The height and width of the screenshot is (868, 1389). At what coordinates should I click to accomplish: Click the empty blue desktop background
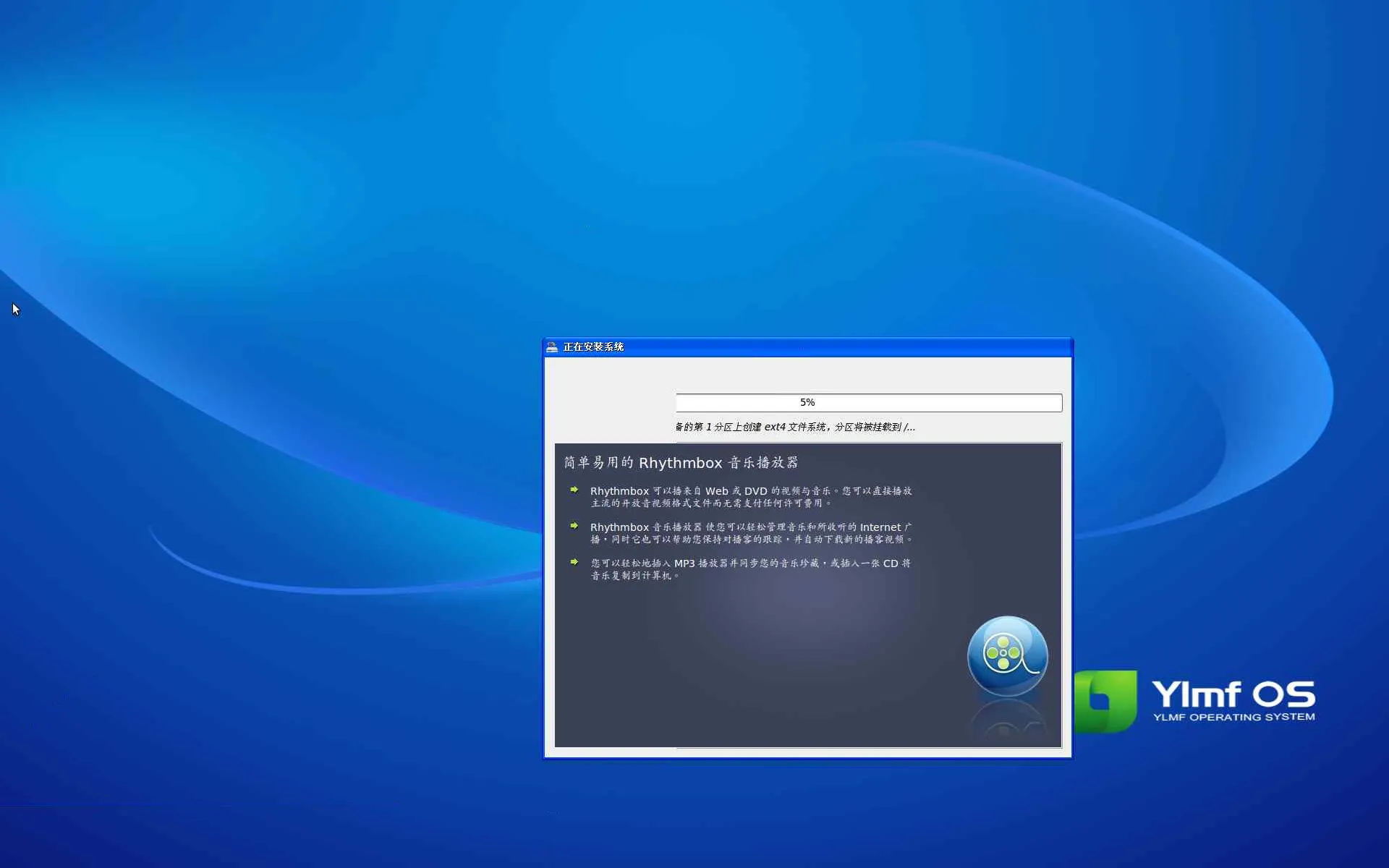pos(289,181)
